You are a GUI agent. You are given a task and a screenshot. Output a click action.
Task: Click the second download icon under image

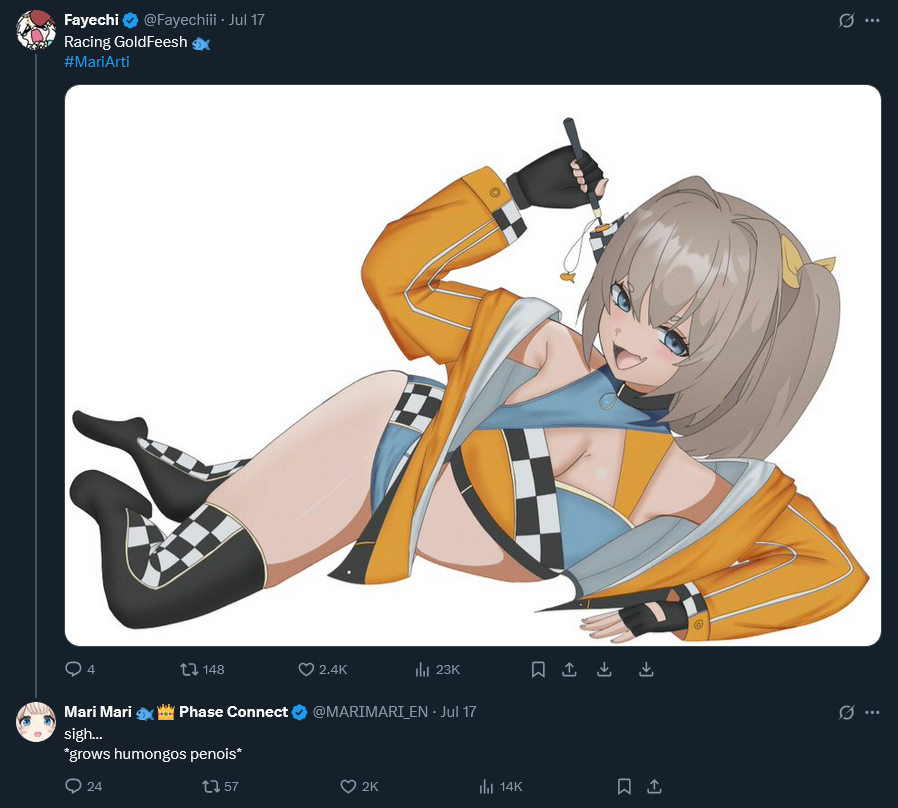pos(646,669)
